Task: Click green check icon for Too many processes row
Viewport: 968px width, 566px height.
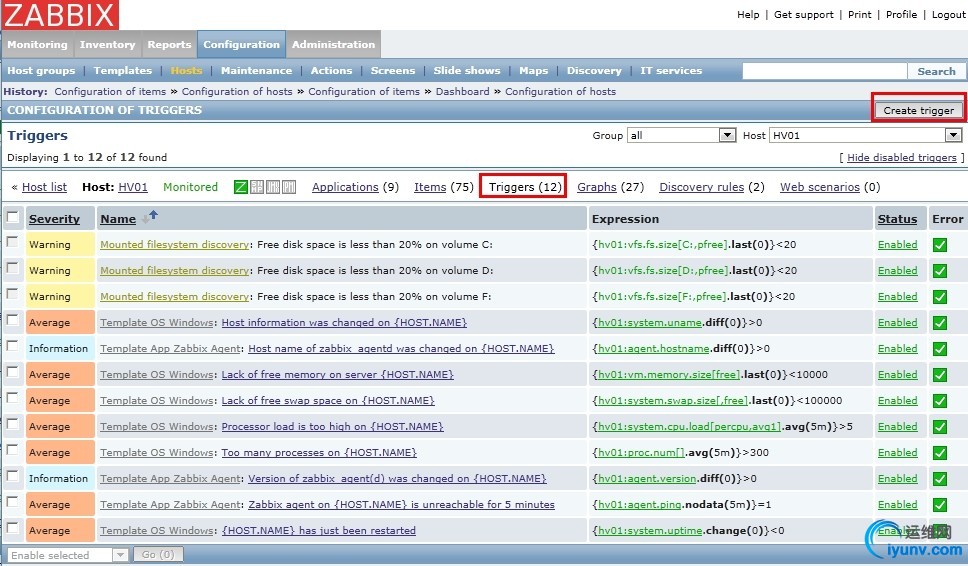Action: pyautogui.click(x=940, y=452)
